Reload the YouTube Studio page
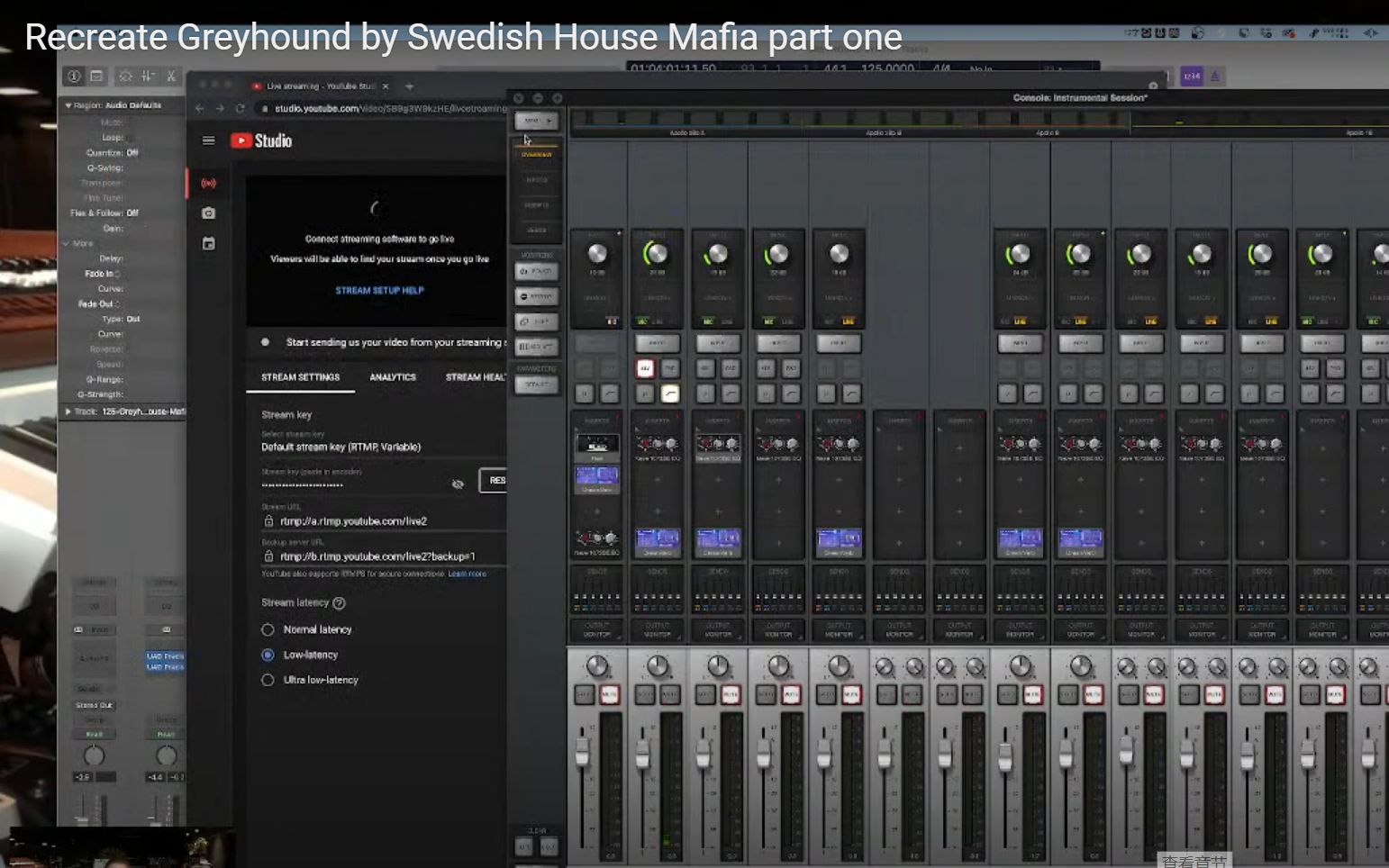1389x868 pixels. tap(241, 108)
